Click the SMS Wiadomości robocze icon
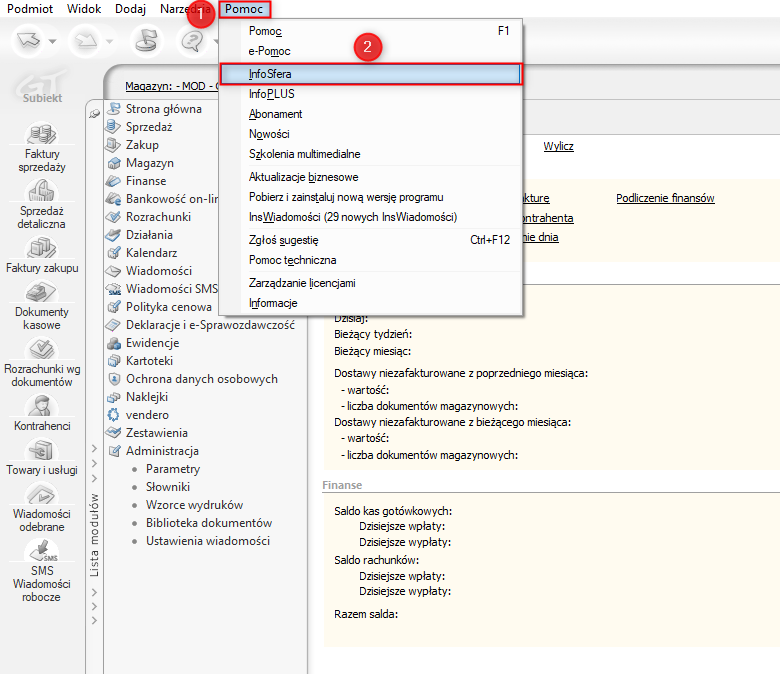Viewport: 780px width, 674px height. [42, 551]
